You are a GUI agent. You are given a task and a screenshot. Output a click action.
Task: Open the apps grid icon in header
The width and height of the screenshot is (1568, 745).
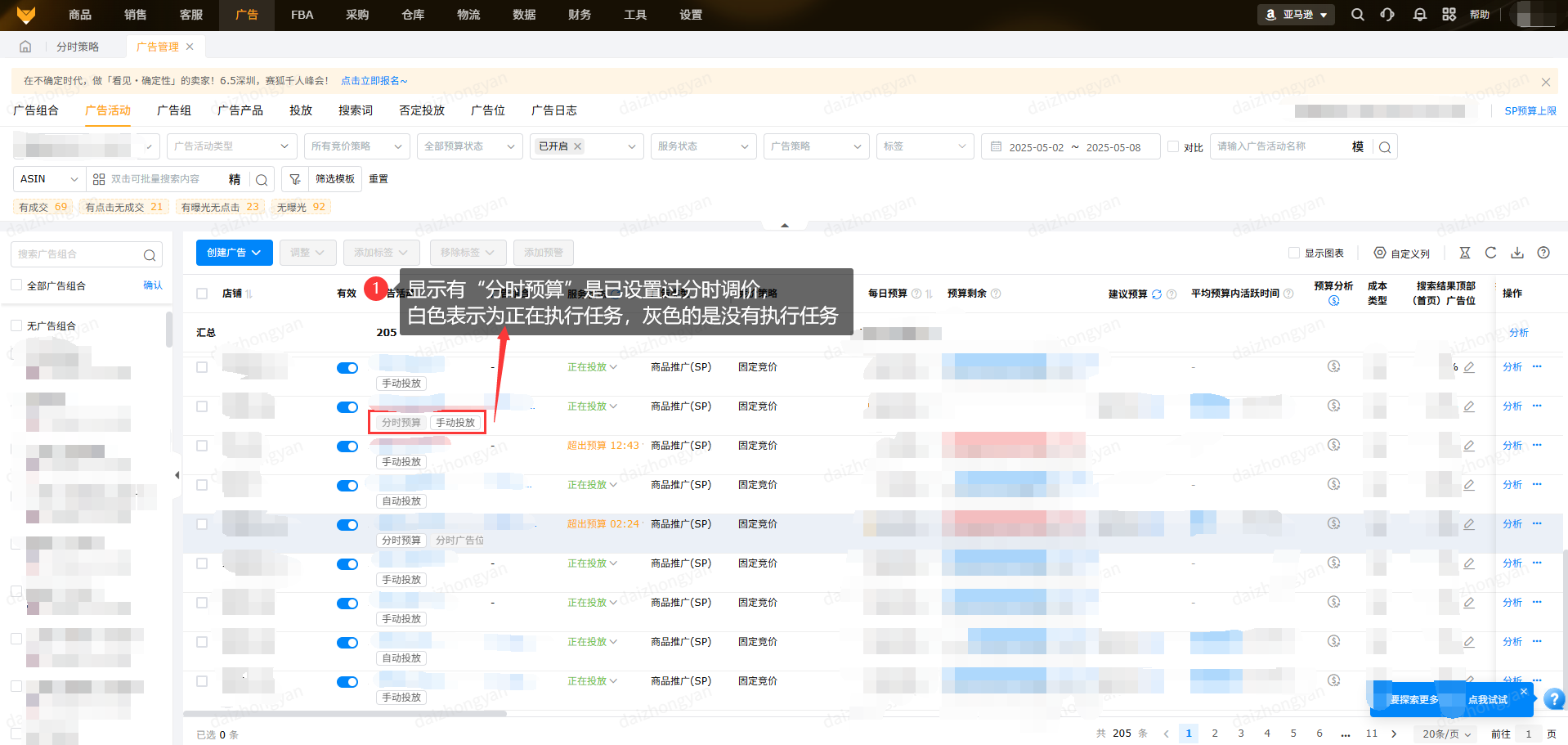pyautogui.click(x=1449, y=15)
